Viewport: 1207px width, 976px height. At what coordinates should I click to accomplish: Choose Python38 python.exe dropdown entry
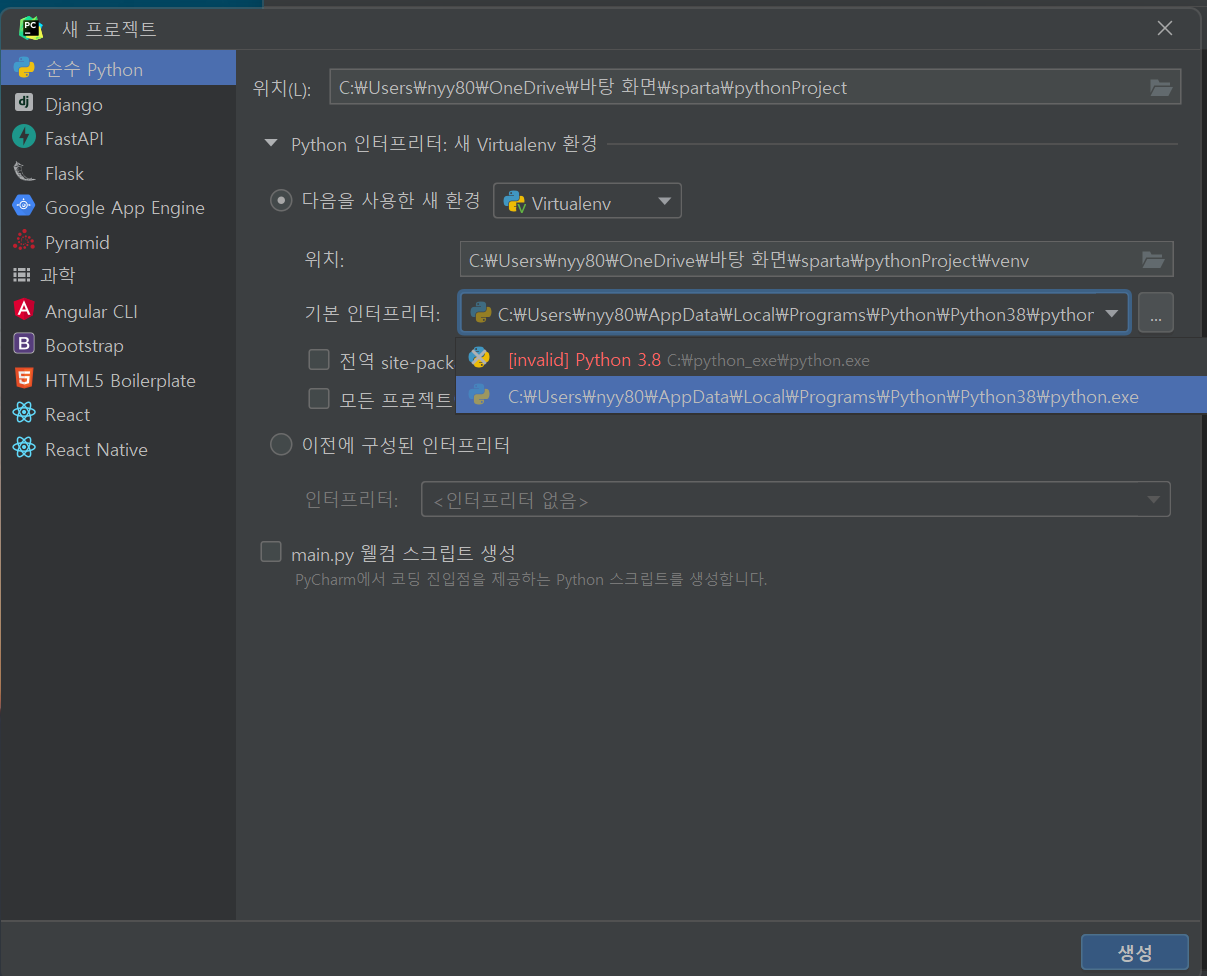(x=831, y=396)
